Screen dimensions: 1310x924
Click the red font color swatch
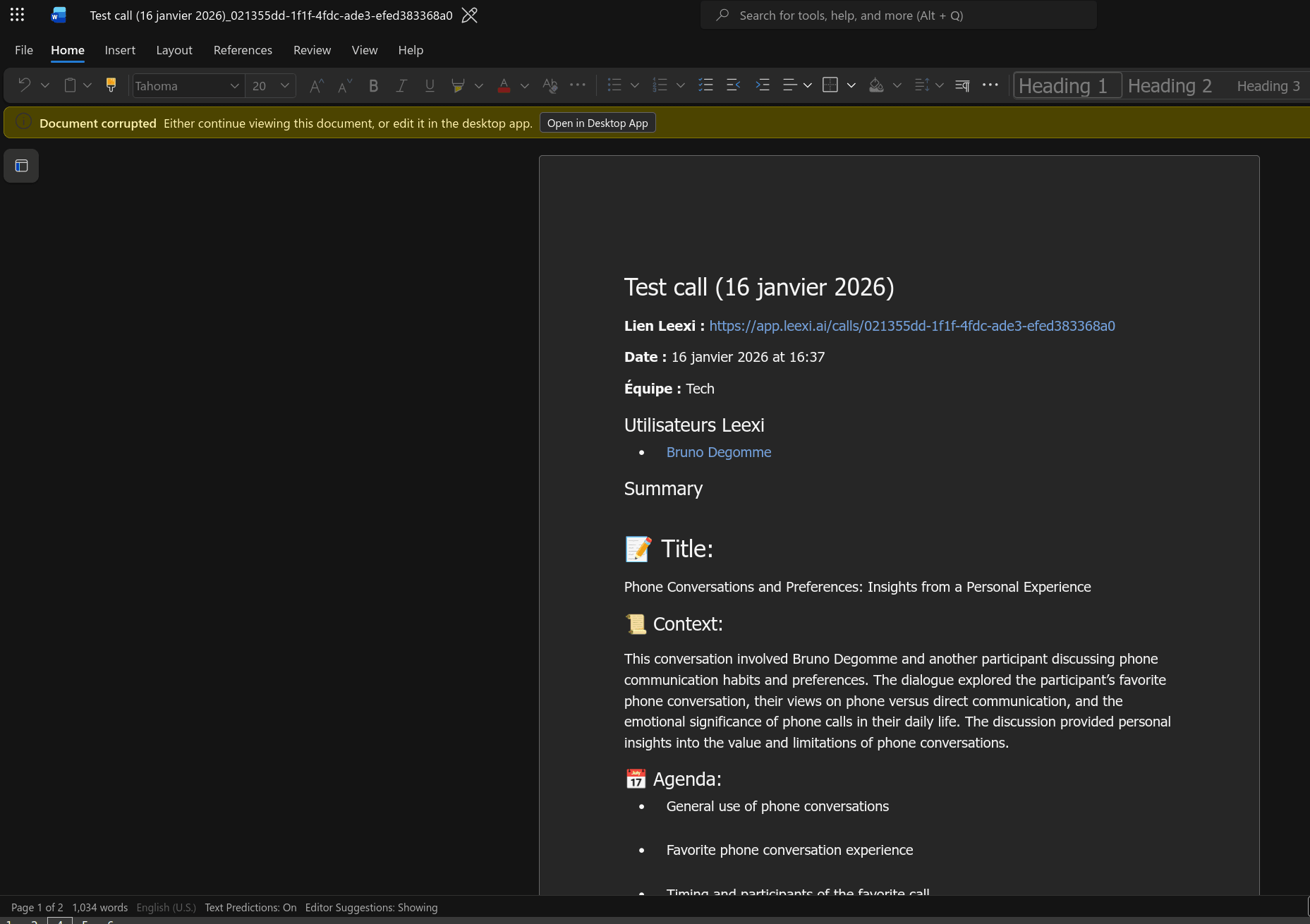pyautogui.click(x=504, y=85)
